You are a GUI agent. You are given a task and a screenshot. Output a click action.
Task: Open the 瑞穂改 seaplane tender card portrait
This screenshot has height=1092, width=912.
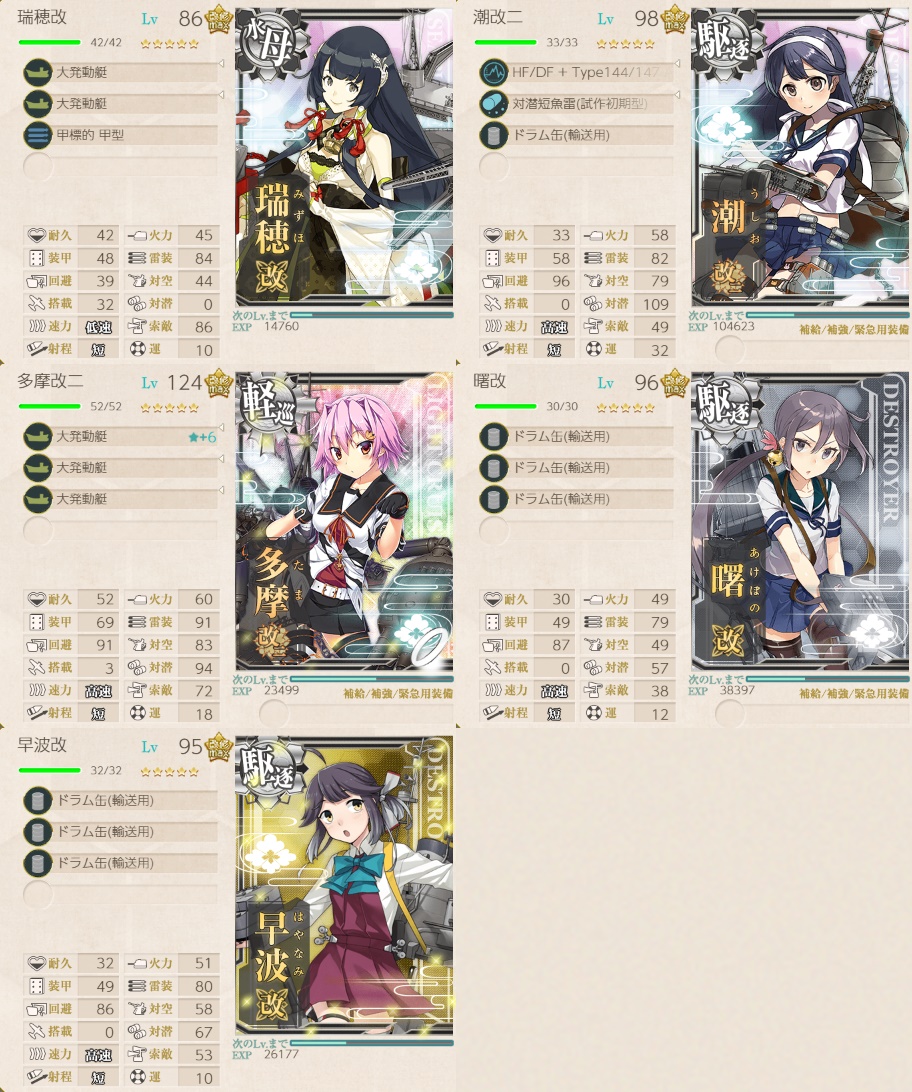345,158
